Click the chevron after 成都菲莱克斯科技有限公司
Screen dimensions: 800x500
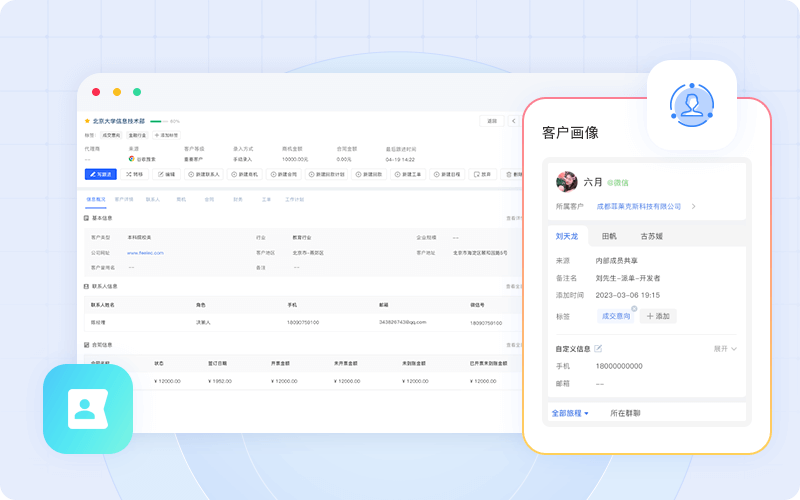tap(694, 206)
